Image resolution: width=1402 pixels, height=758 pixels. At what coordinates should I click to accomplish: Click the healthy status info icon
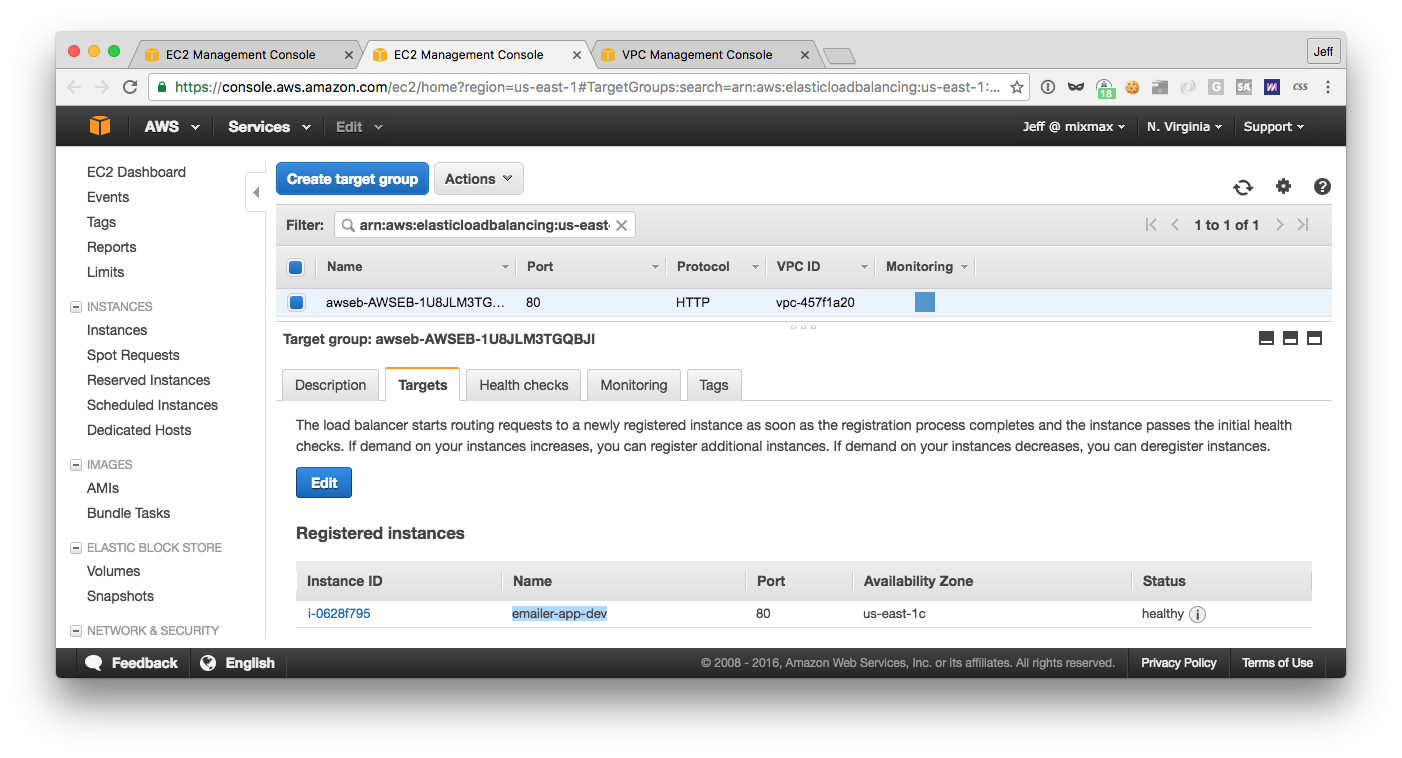pos(1197,614)
